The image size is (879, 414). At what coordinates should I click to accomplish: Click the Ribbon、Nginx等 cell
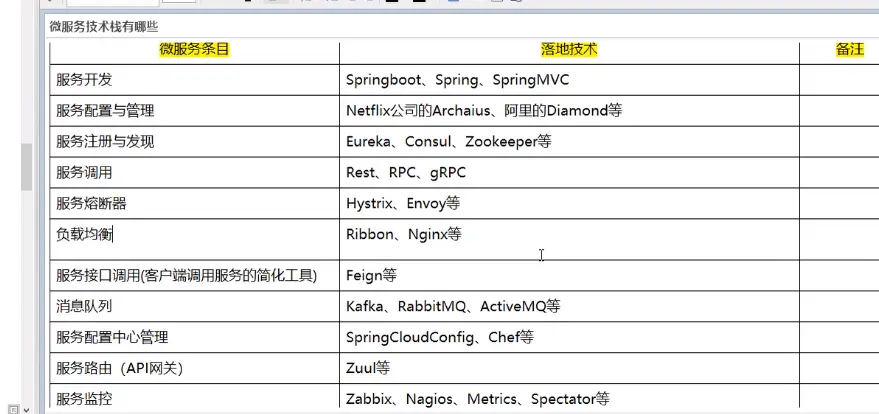point(569,239)
